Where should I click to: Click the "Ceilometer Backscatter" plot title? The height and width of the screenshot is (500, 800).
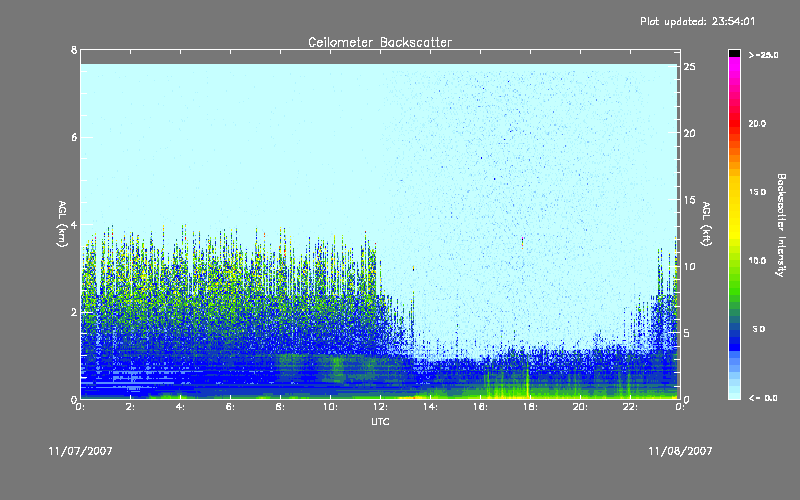[380, 42]
